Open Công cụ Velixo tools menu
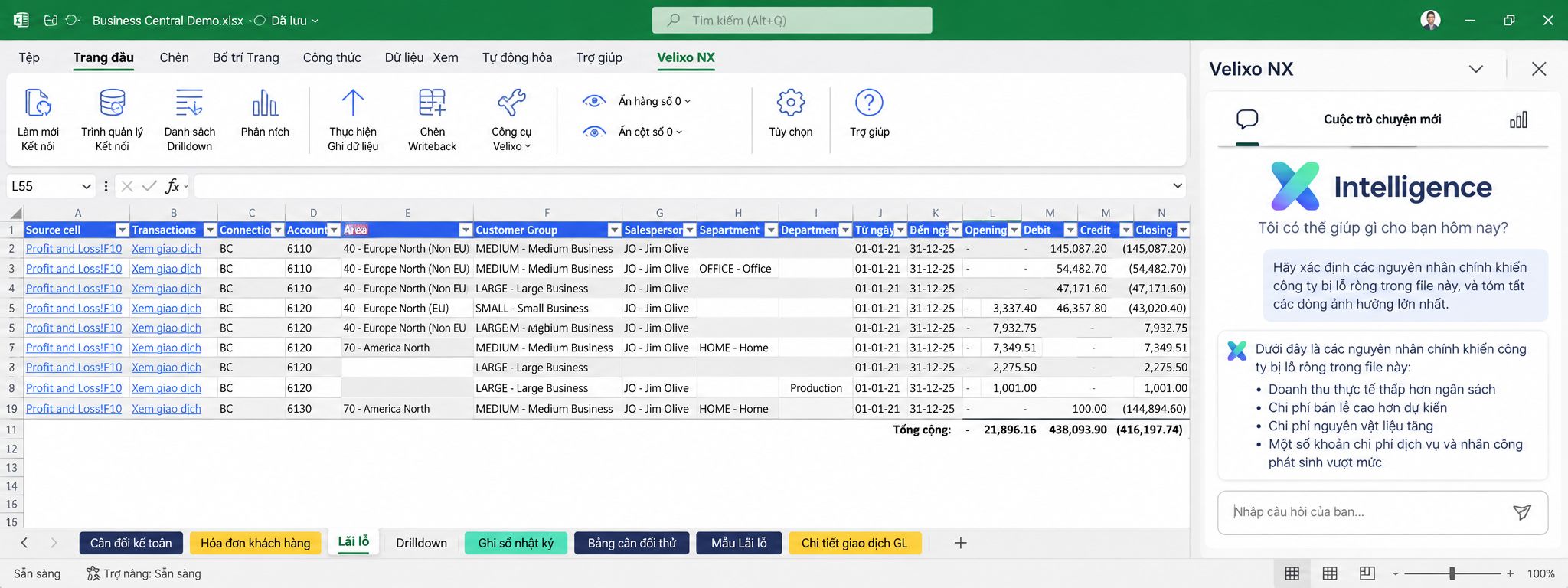 coord(511,119)
